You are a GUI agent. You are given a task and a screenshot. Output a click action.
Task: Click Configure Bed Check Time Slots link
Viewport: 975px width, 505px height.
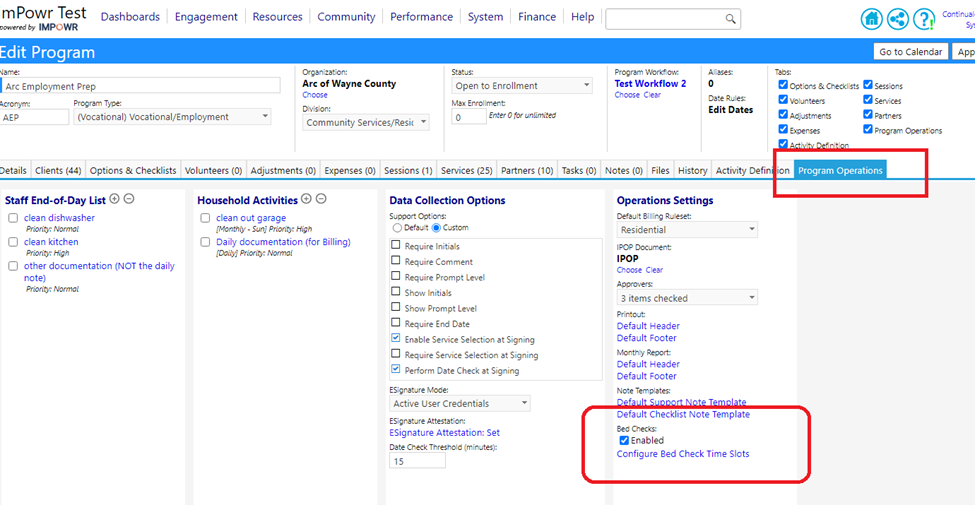coord(683,454)
